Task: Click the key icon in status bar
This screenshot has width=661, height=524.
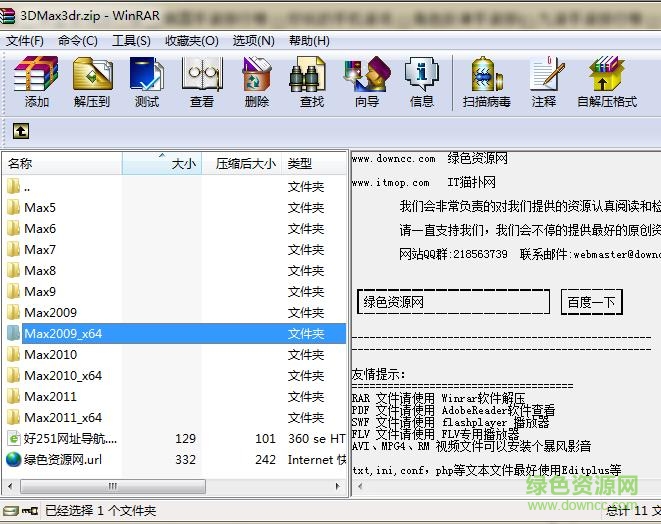Action: 30,511
